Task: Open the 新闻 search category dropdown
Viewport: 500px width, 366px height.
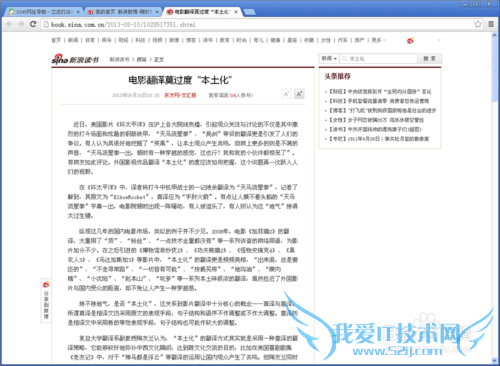Action: pos(329,58)
